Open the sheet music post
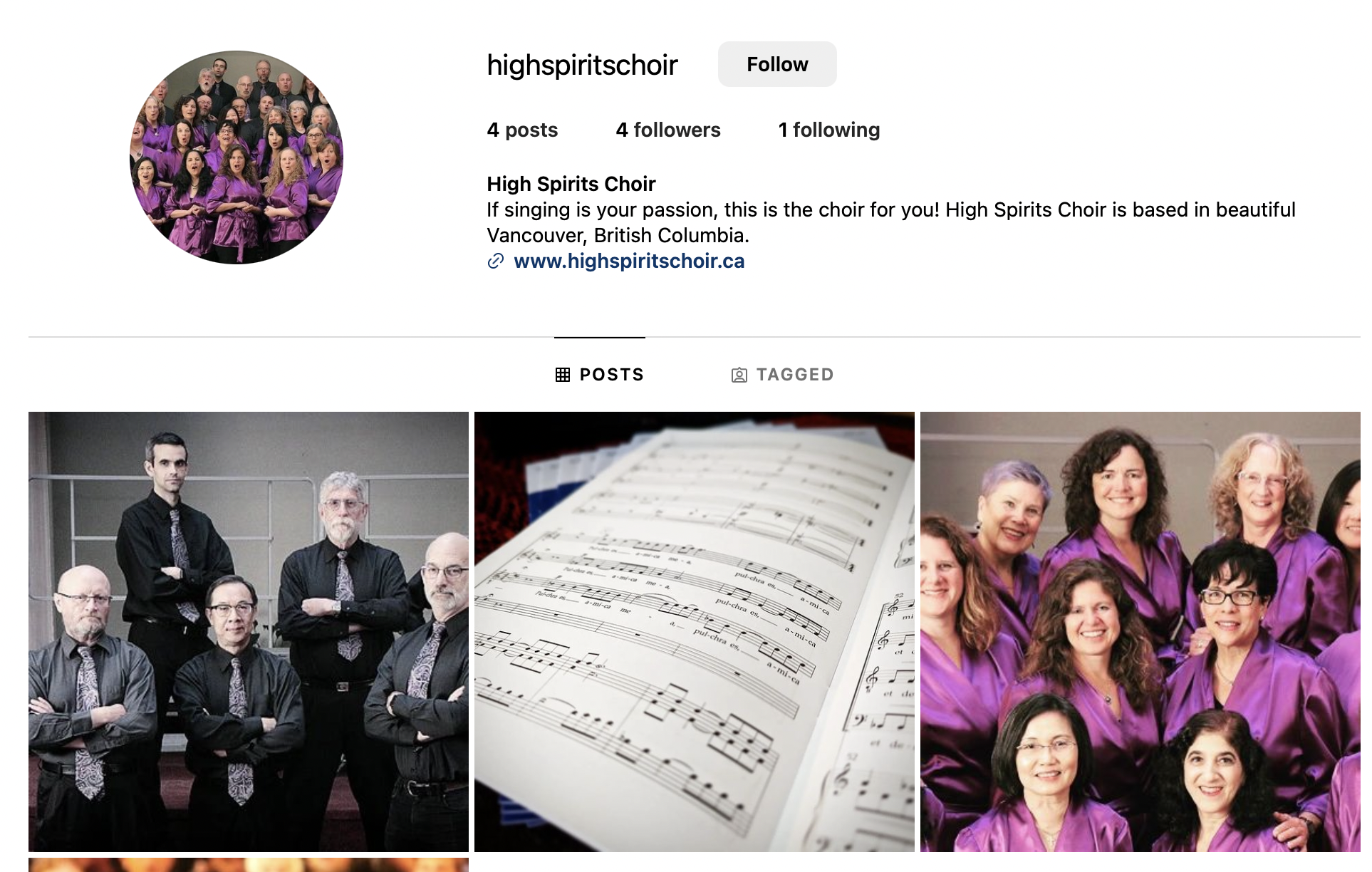 tap(695, 632)
